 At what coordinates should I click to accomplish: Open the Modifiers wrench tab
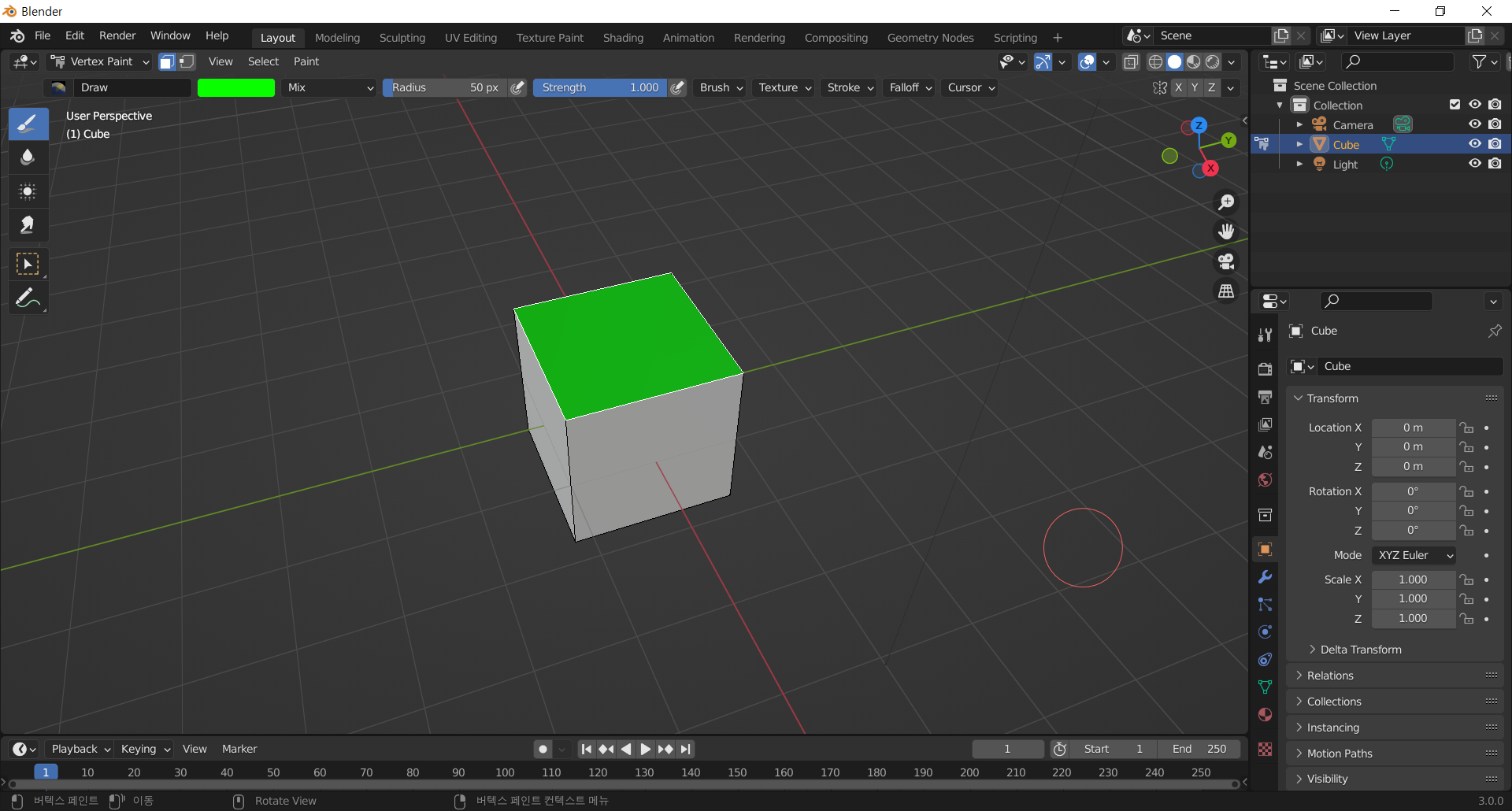click(x=1266, y=577)
